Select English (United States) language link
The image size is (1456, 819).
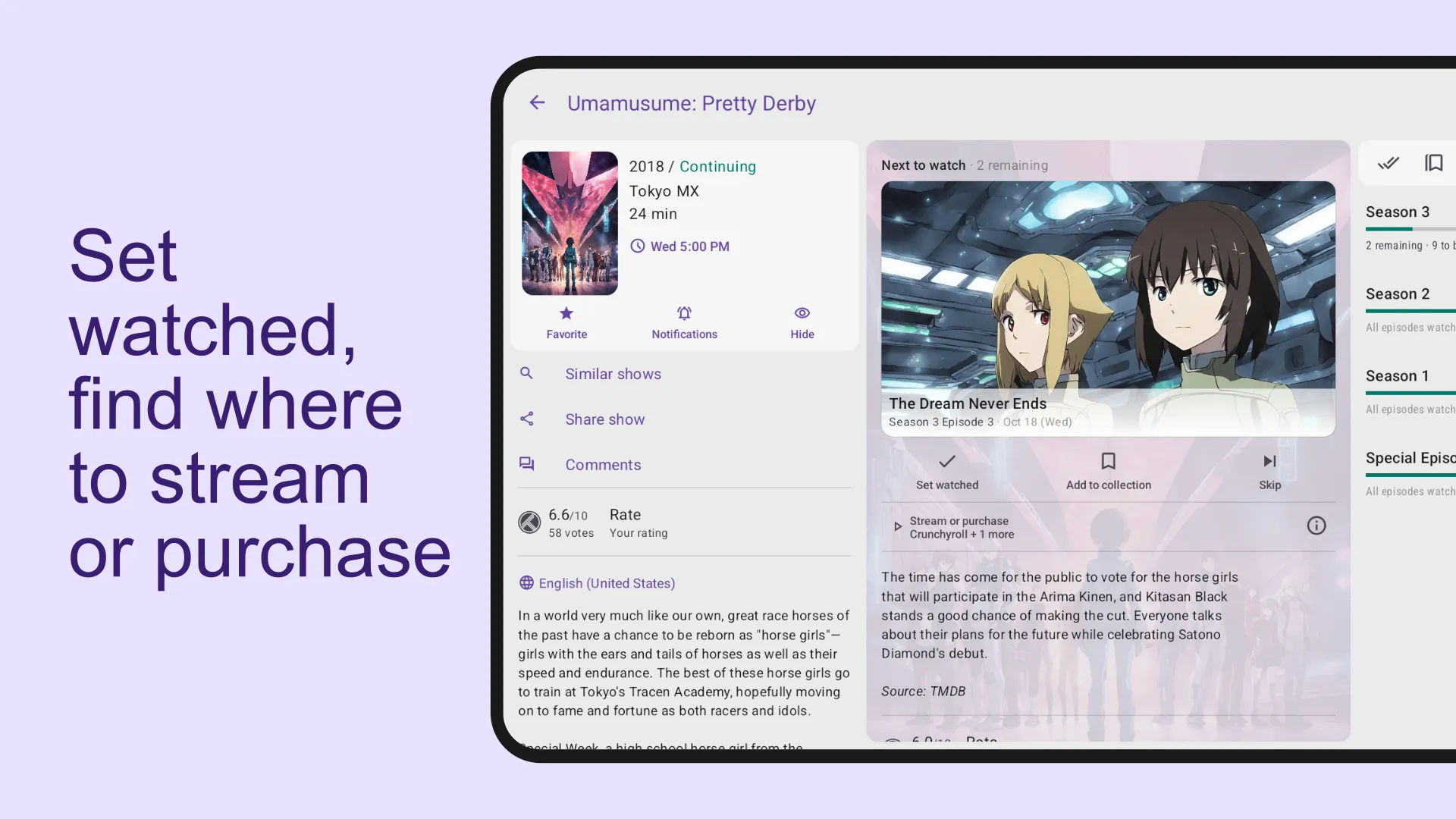click(607, 583)
